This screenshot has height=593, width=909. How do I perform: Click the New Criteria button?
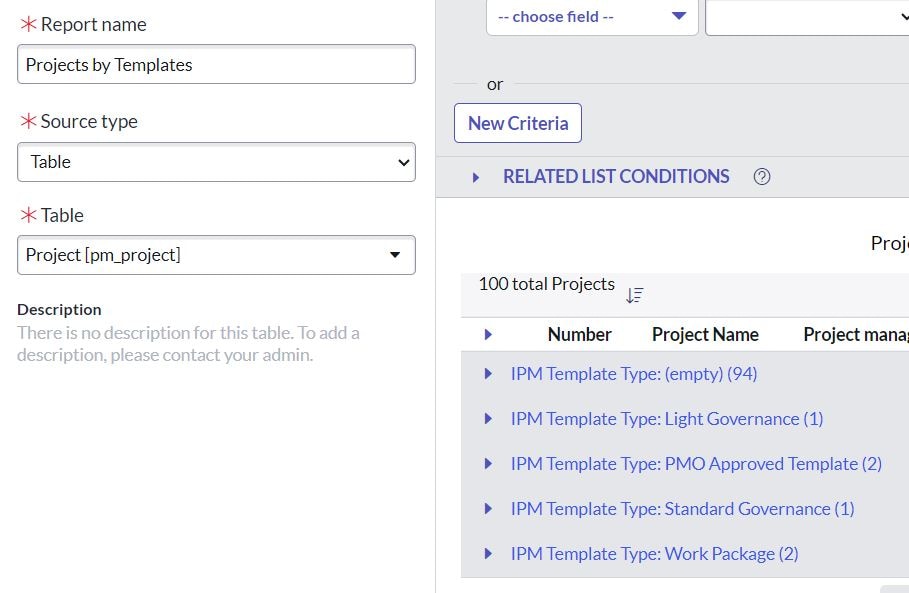click(518, 123)
